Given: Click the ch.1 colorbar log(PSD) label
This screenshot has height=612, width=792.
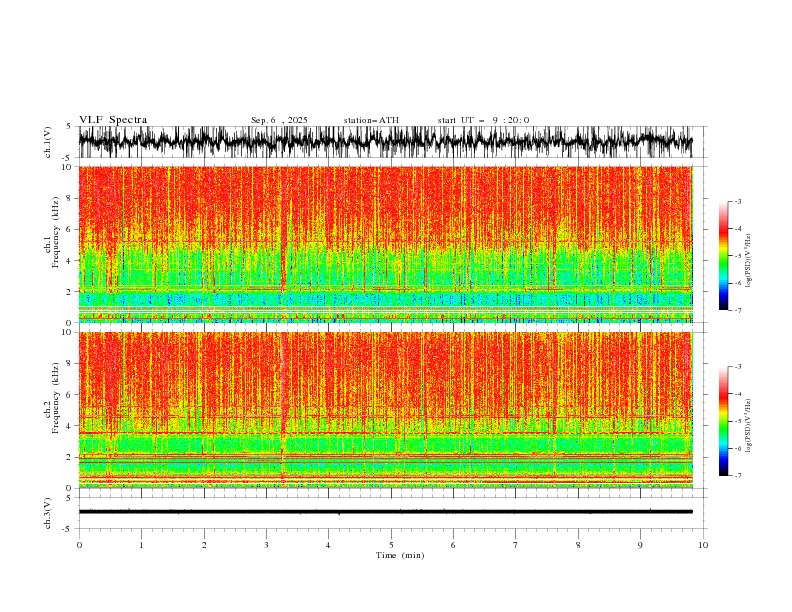Looking at the screenshot, I should (749, 261).
